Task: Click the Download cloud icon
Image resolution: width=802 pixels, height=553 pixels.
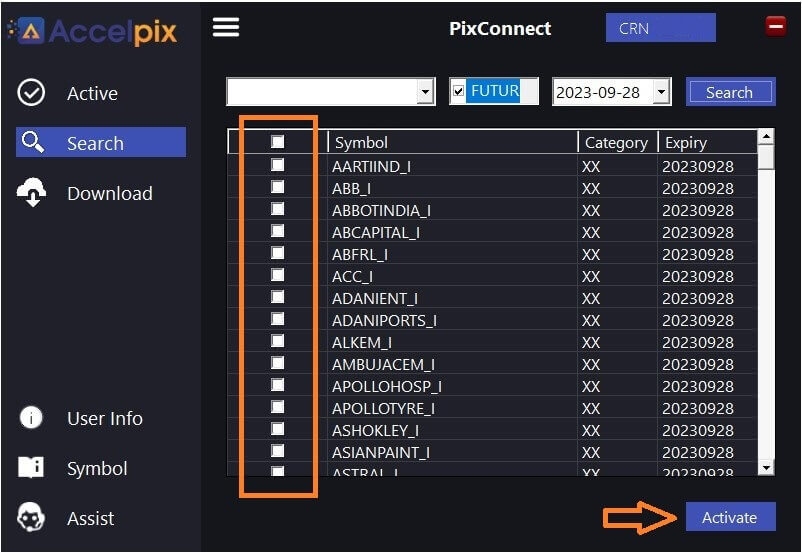Action: (x=32, y=192)
